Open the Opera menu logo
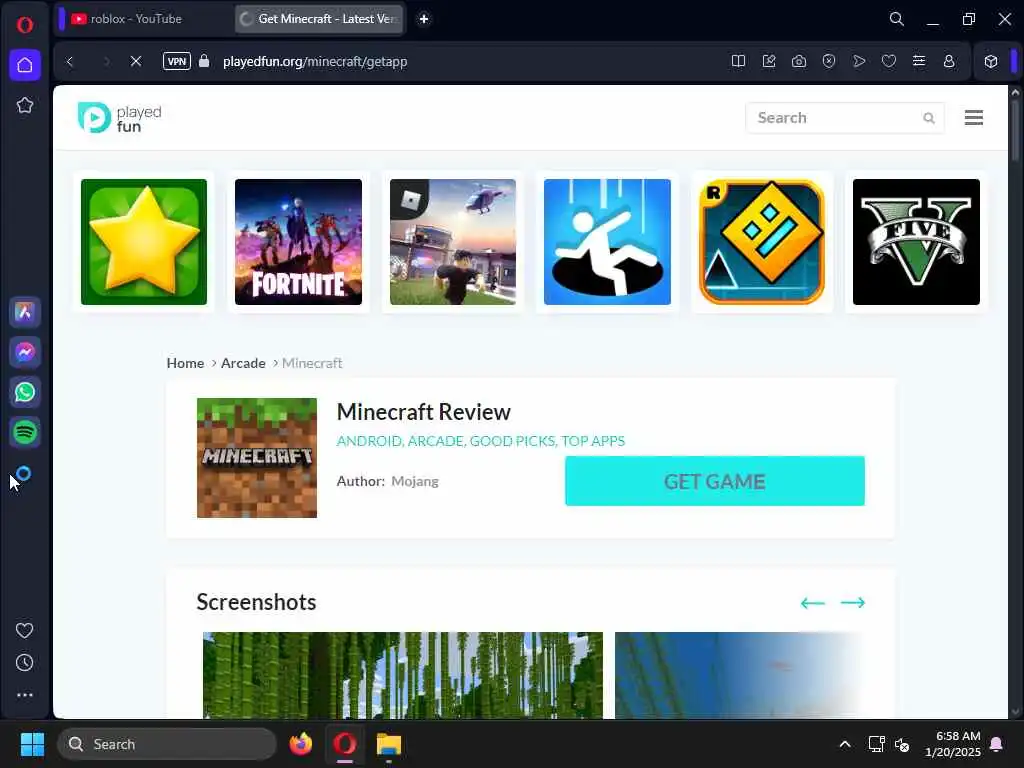Screen dimensions: 1024x768 pos(25,25)
